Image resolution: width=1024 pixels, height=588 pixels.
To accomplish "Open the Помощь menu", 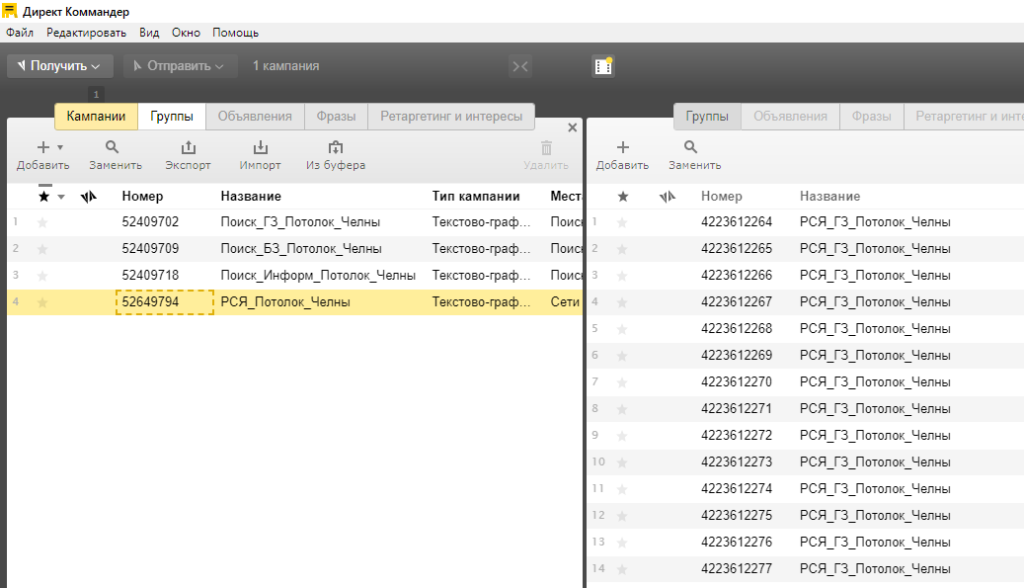I will click(235, 33).
